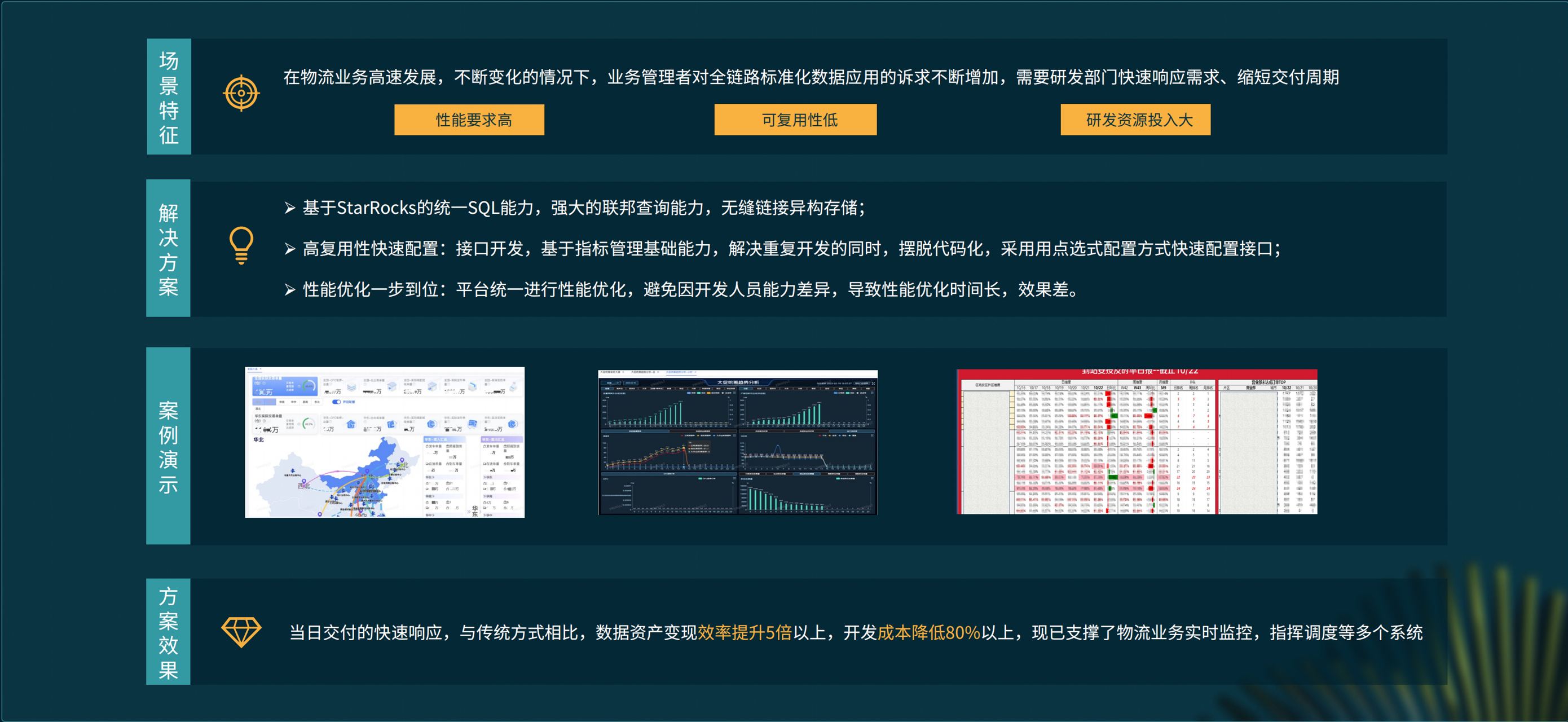Open the red daily report table thumbnail

click(x=1137, y=442)
